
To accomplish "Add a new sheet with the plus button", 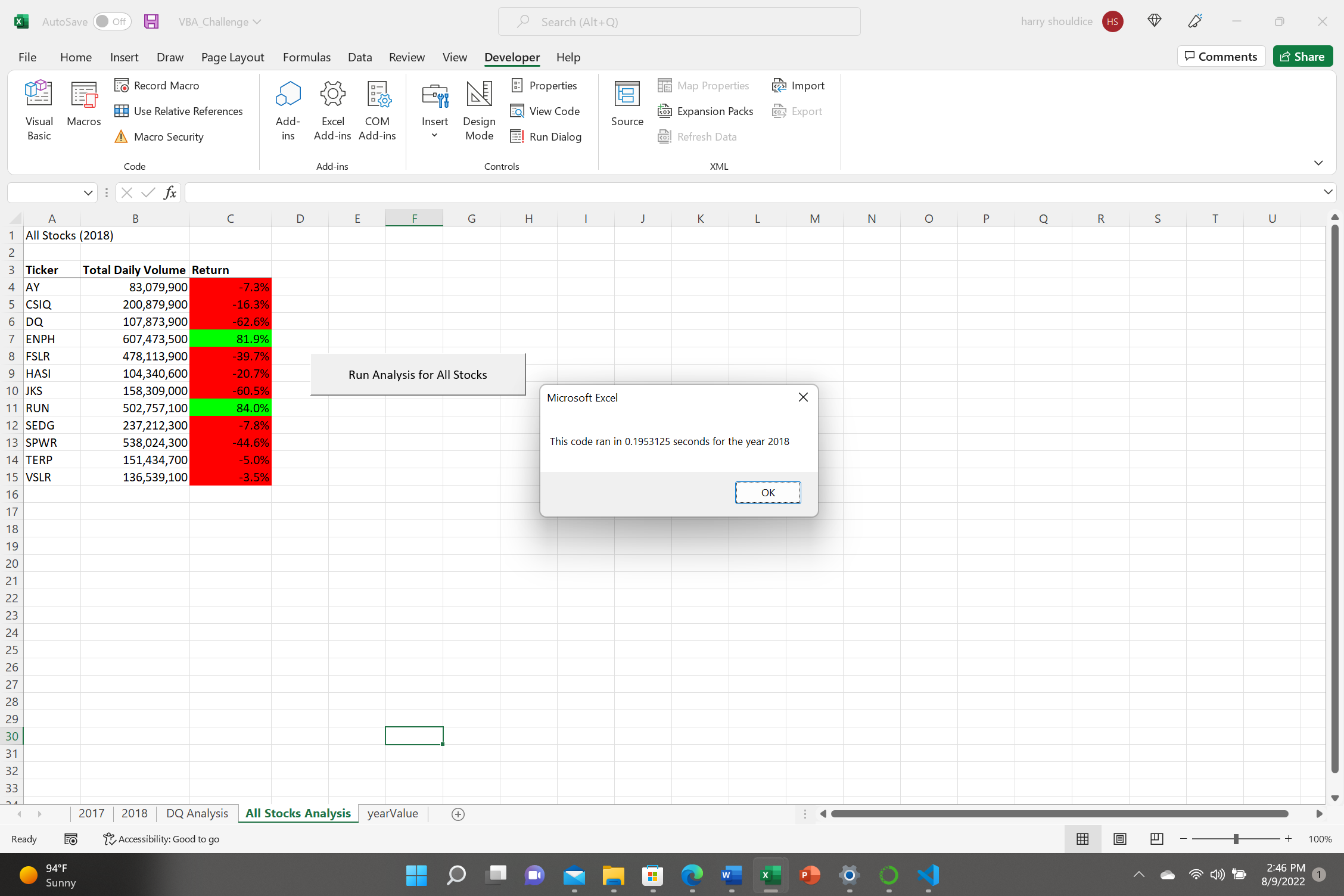I will click(458, 814).
